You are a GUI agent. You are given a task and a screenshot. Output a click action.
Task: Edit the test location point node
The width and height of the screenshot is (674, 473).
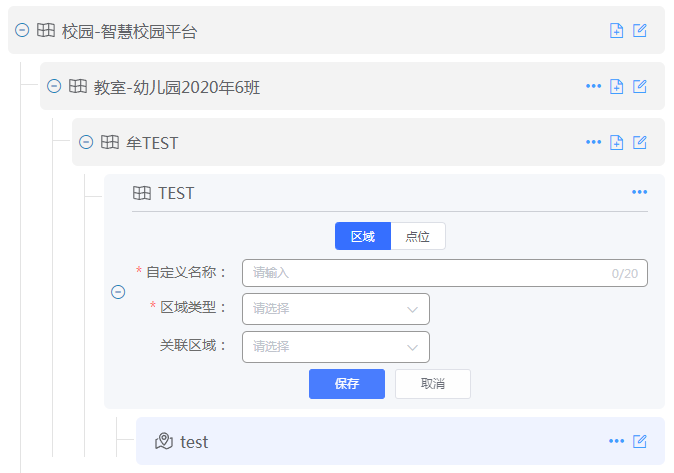640,441
